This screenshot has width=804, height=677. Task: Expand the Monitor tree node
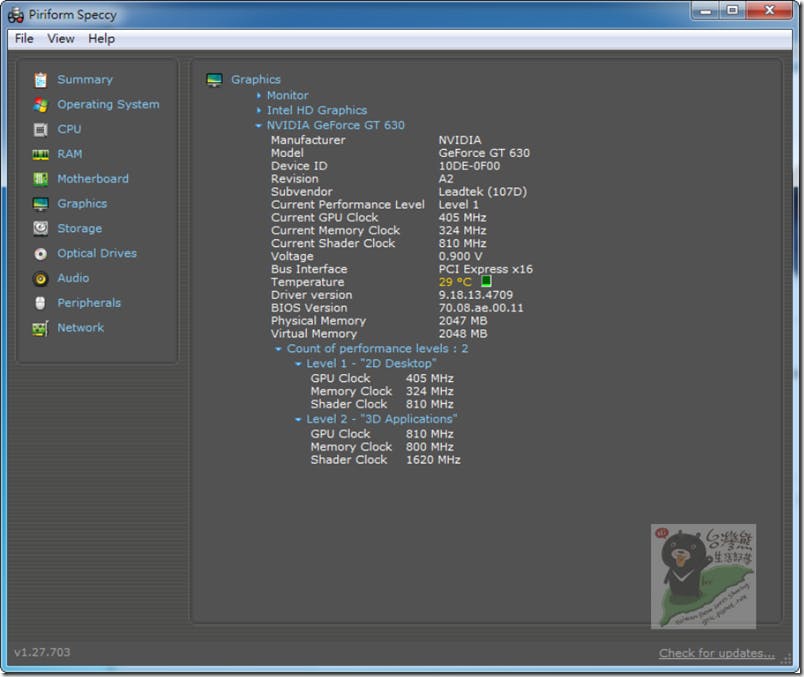click(x=259, y=96)
